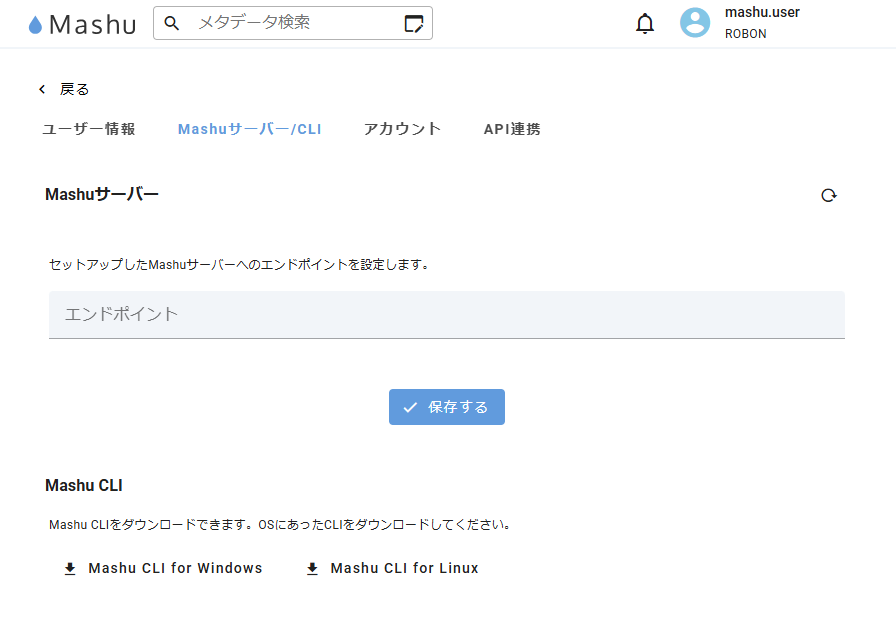The height and width of the screenshot is (635, 896).
Task: Click the back chevron arrow
Action: point(42,90)
